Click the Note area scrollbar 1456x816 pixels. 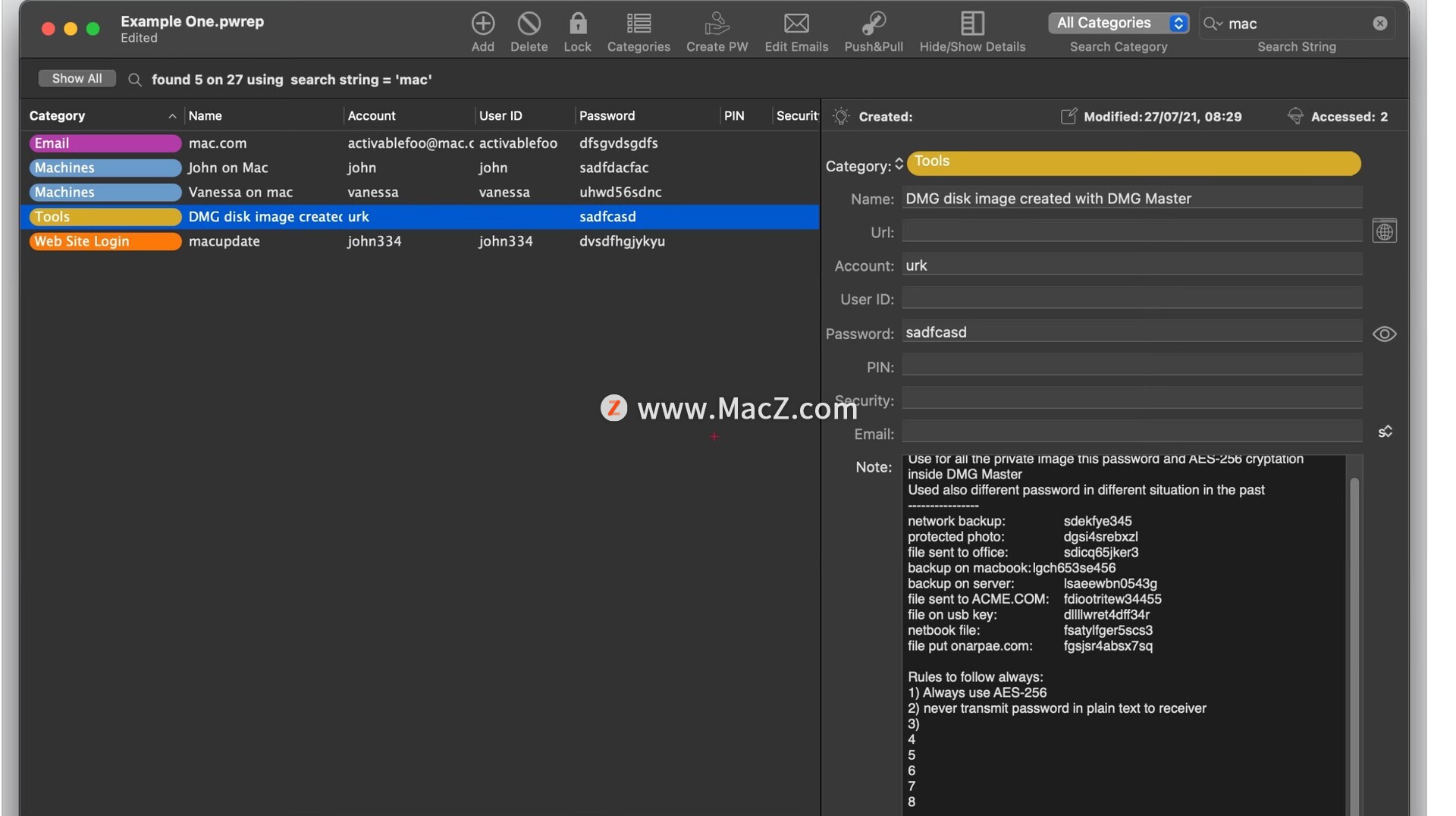(x=1354, y=646)
